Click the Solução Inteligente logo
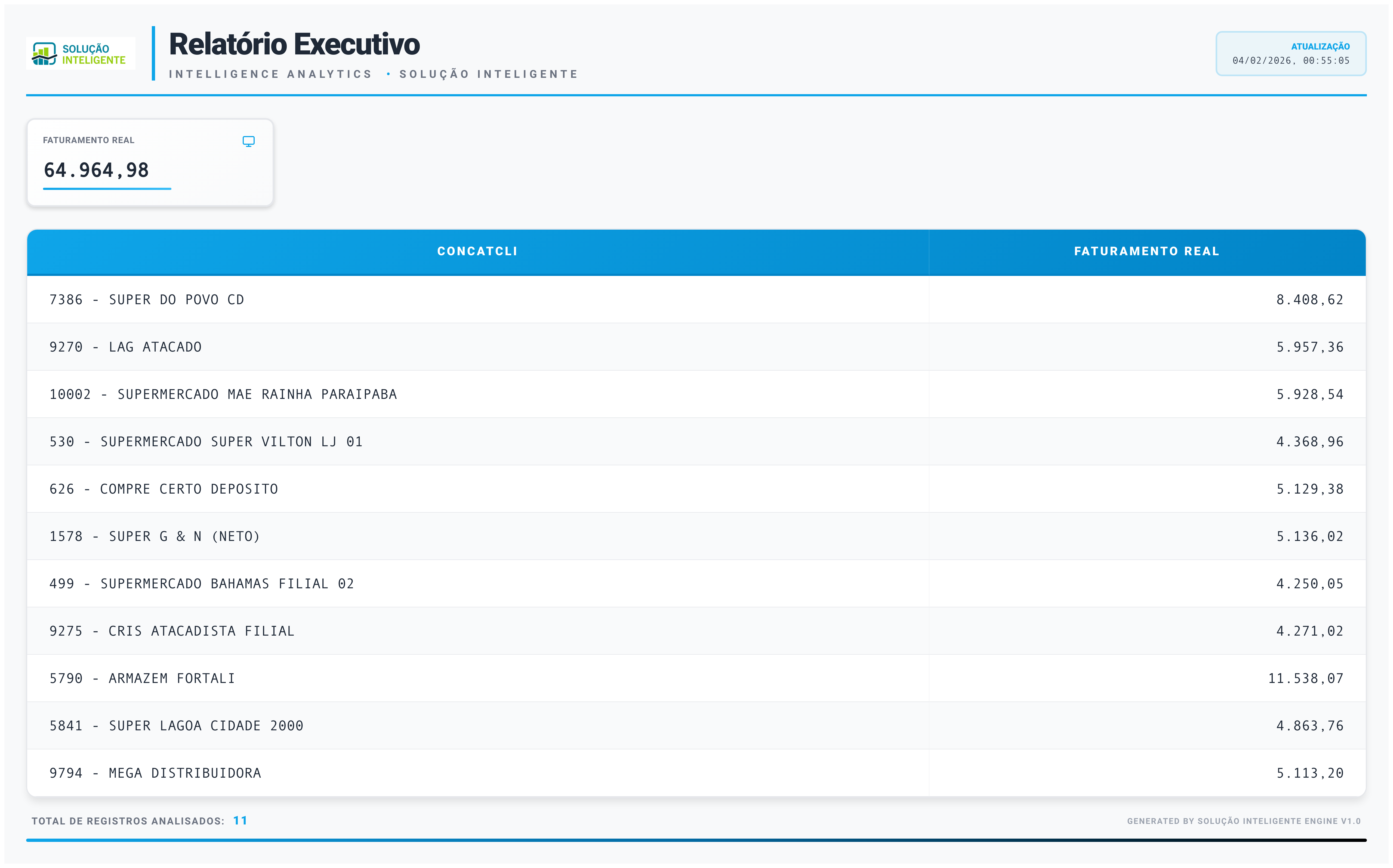 click(80, 54)
